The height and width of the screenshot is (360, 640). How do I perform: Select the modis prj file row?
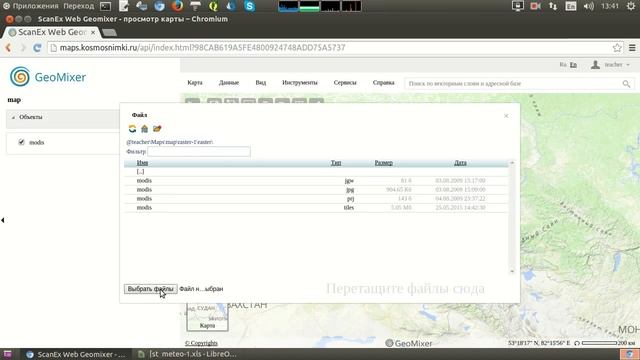point(316,198)
